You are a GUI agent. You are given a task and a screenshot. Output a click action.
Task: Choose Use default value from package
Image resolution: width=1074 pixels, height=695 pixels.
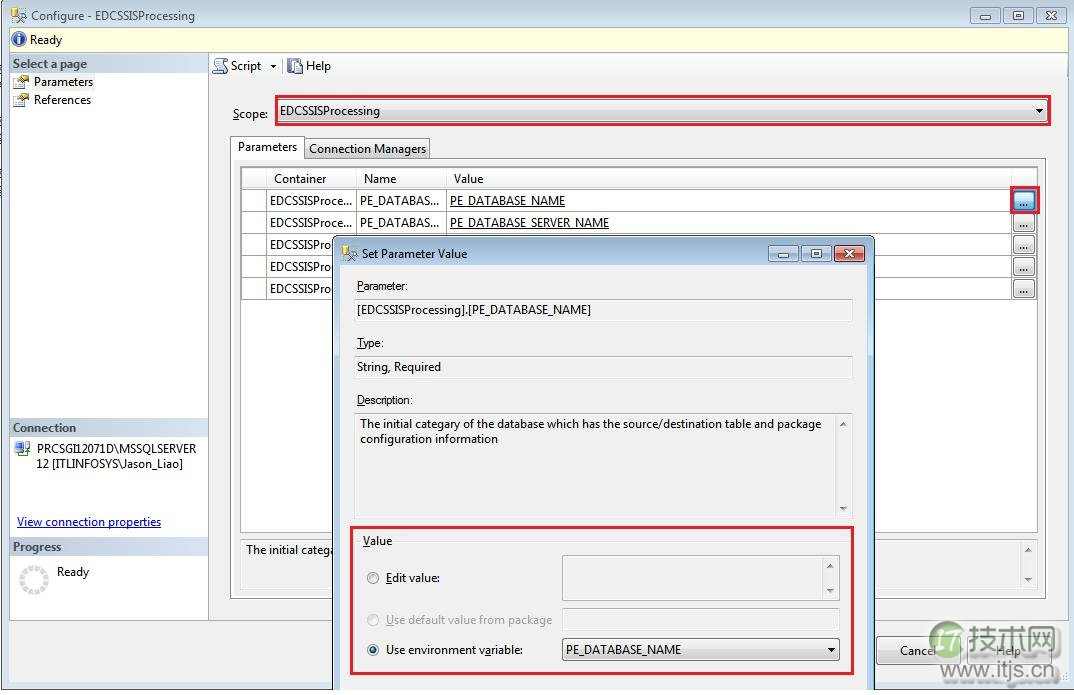(373, 620)
